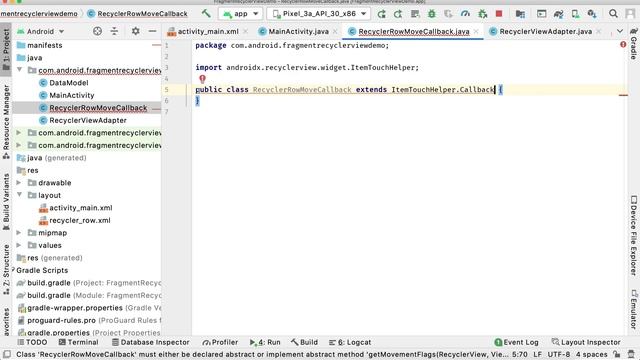
Task: Open the app run configuration dropdown
Action: pos(240,13)
